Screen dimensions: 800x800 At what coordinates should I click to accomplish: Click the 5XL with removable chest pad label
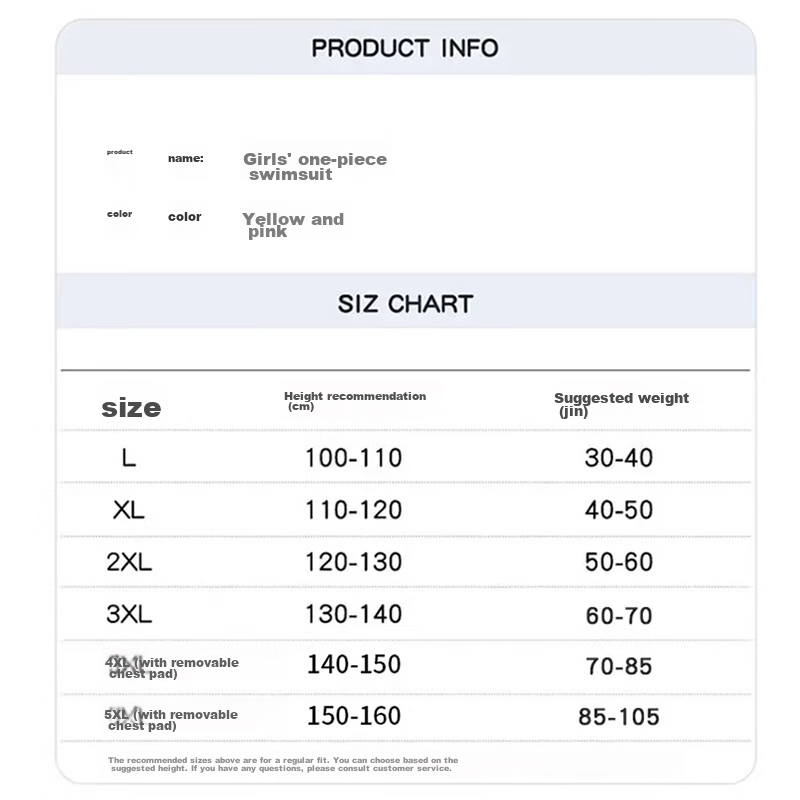(172, 719)
